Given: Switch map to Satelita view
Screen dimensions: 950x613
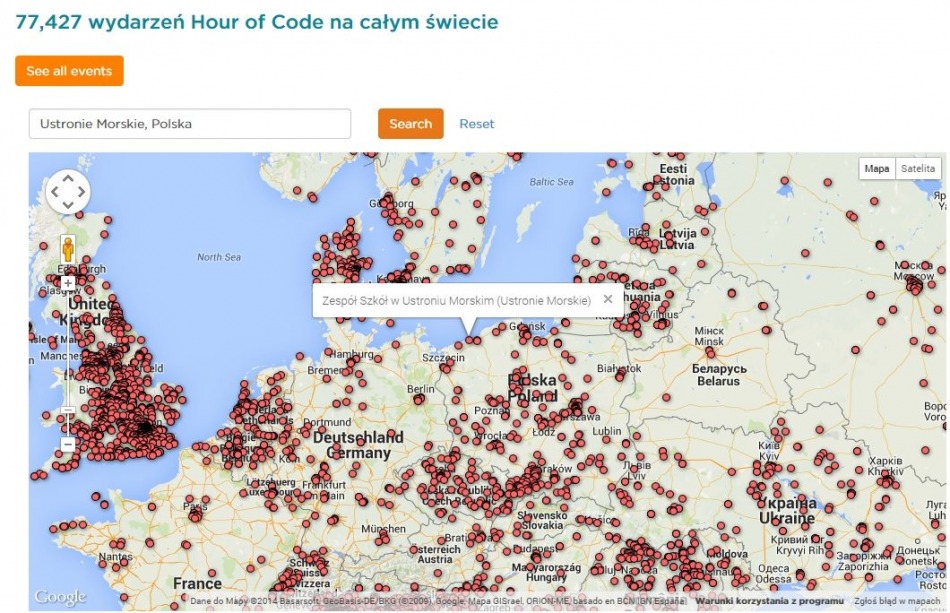Looking at the screenshot, I should [917, 168].
